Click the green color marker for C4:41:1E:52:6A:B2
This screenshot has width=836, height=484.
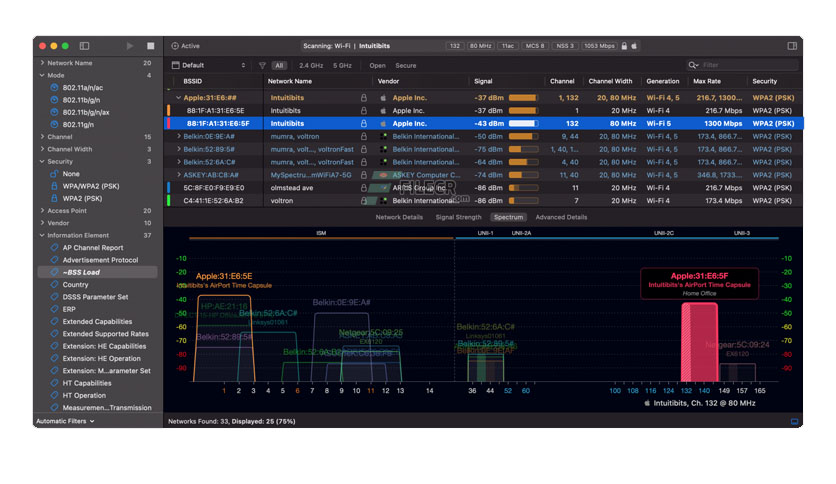tap(168, 200)
